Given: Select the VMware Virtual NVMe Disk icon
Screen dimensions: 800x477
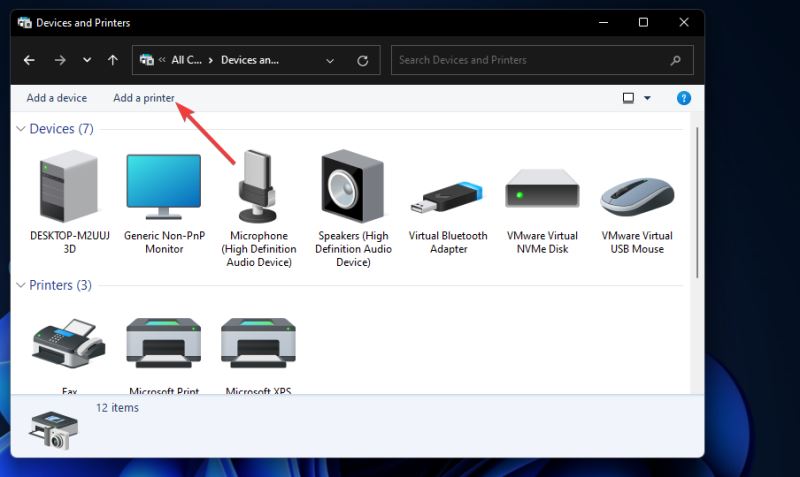Looking at the screenshot, I should pyautogui.click(x=543, y=190).
